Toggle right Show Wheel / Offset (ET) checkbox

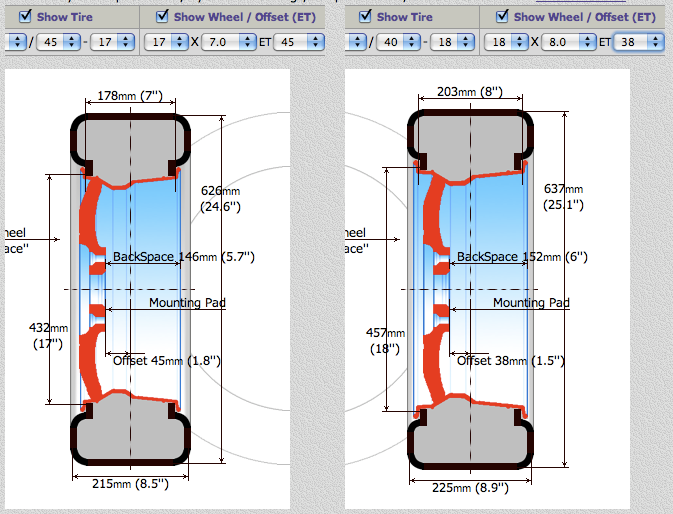tap(502, 16)
